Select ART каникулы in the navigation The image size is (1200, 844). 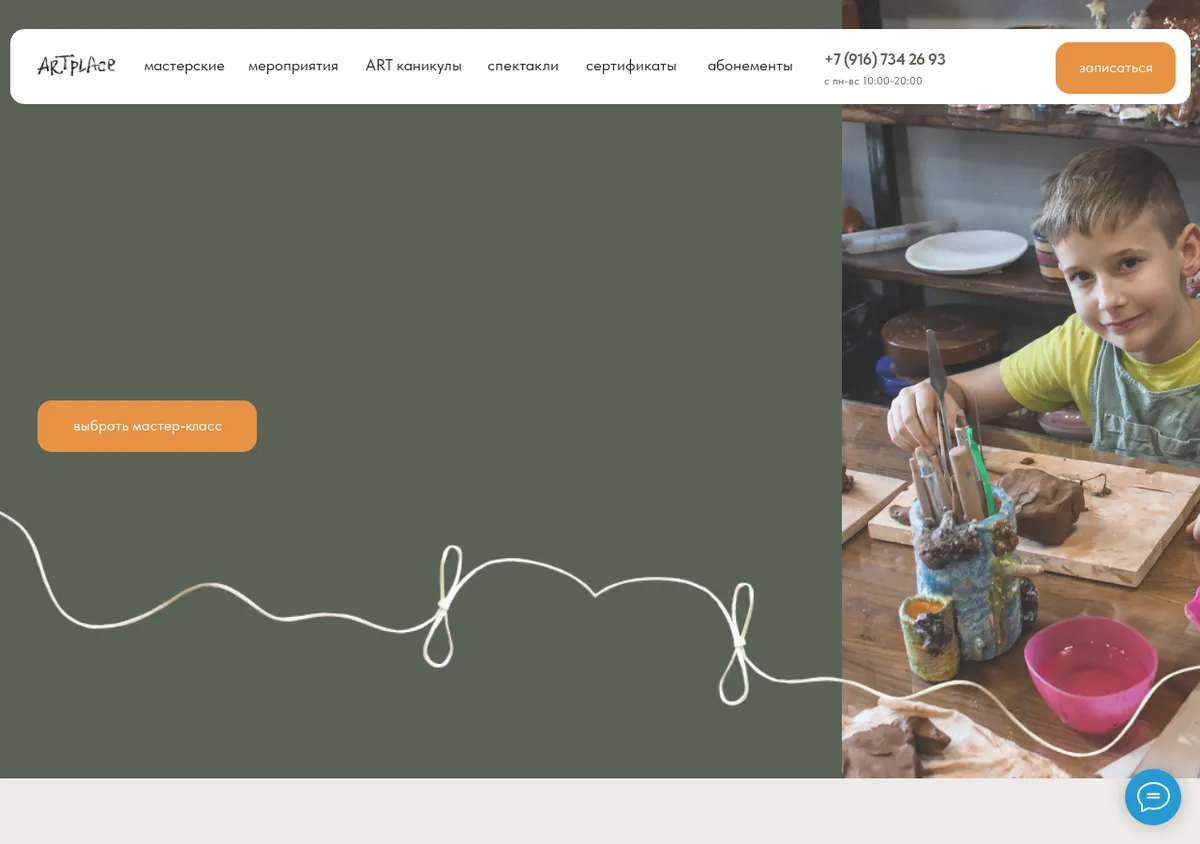coord(414,66)
